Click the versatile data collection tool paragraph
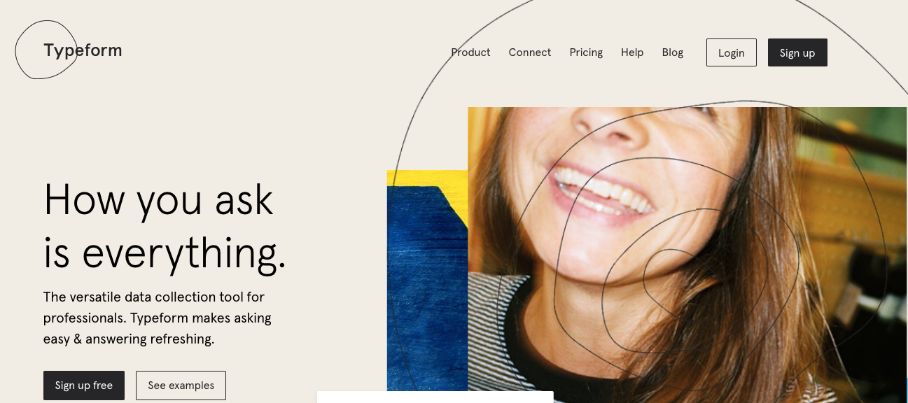This screenshot has width=908, height=403. click(x=157, y=318)
